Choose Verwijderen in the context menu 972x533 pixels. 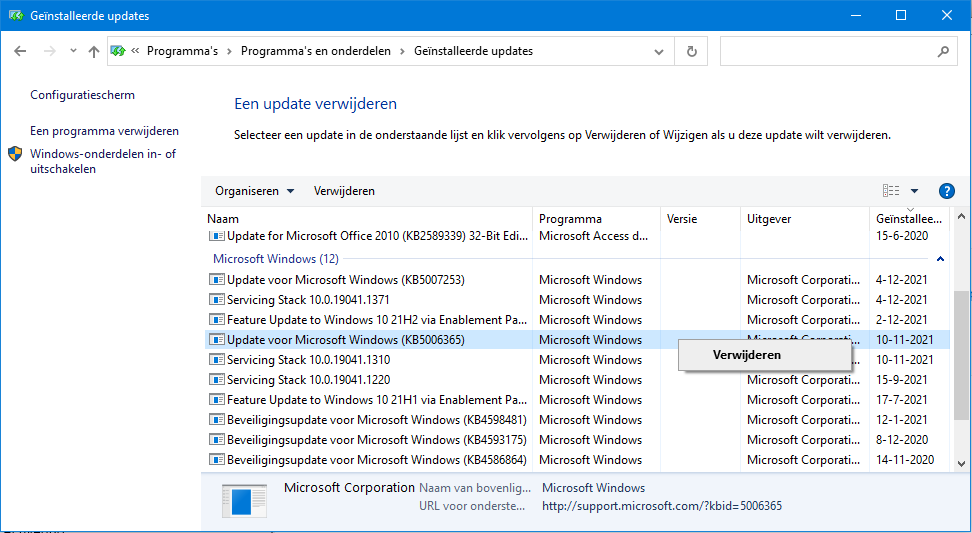[764, 355]
